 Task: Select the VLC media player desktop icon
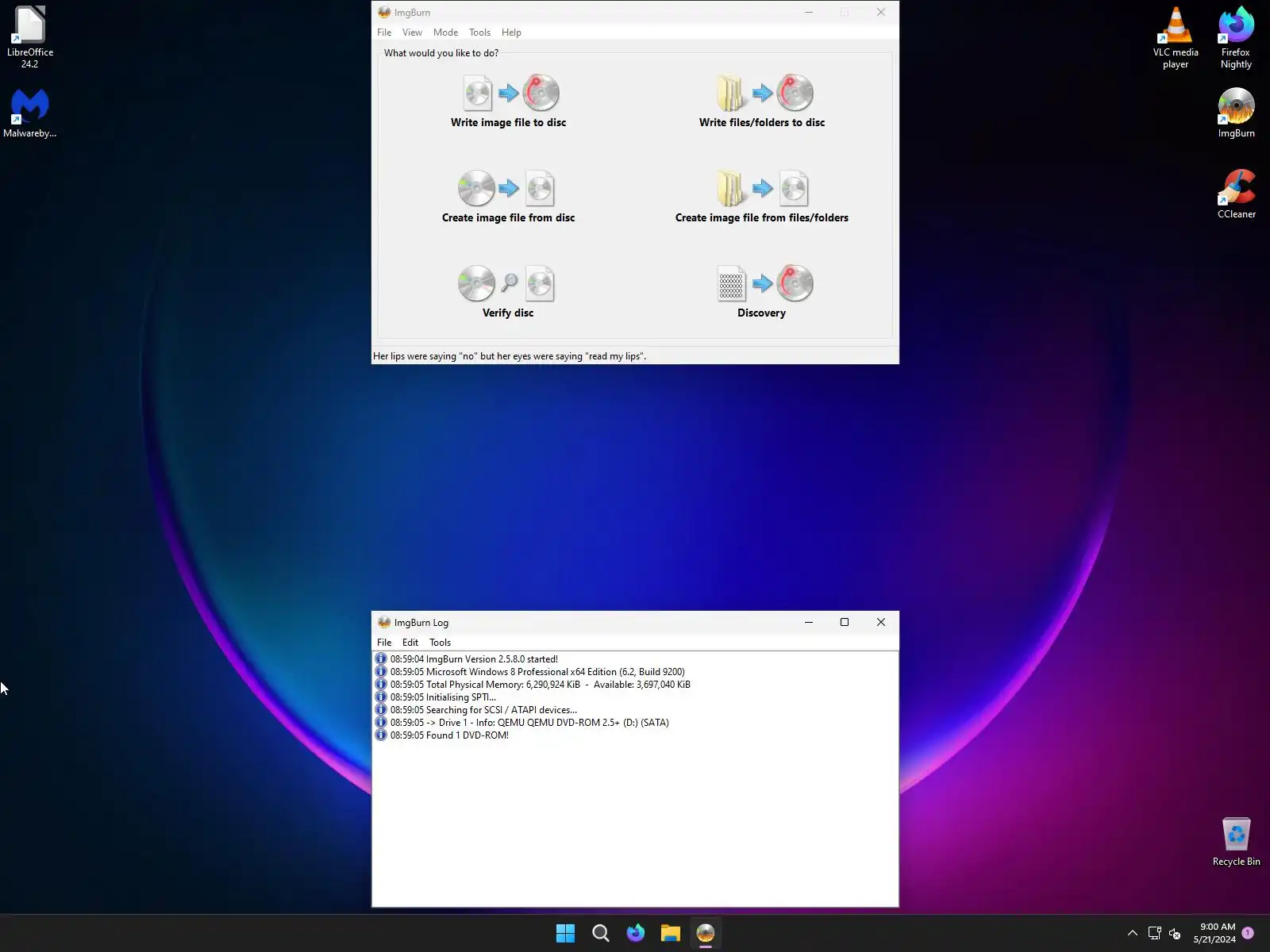pos(1176,37)
